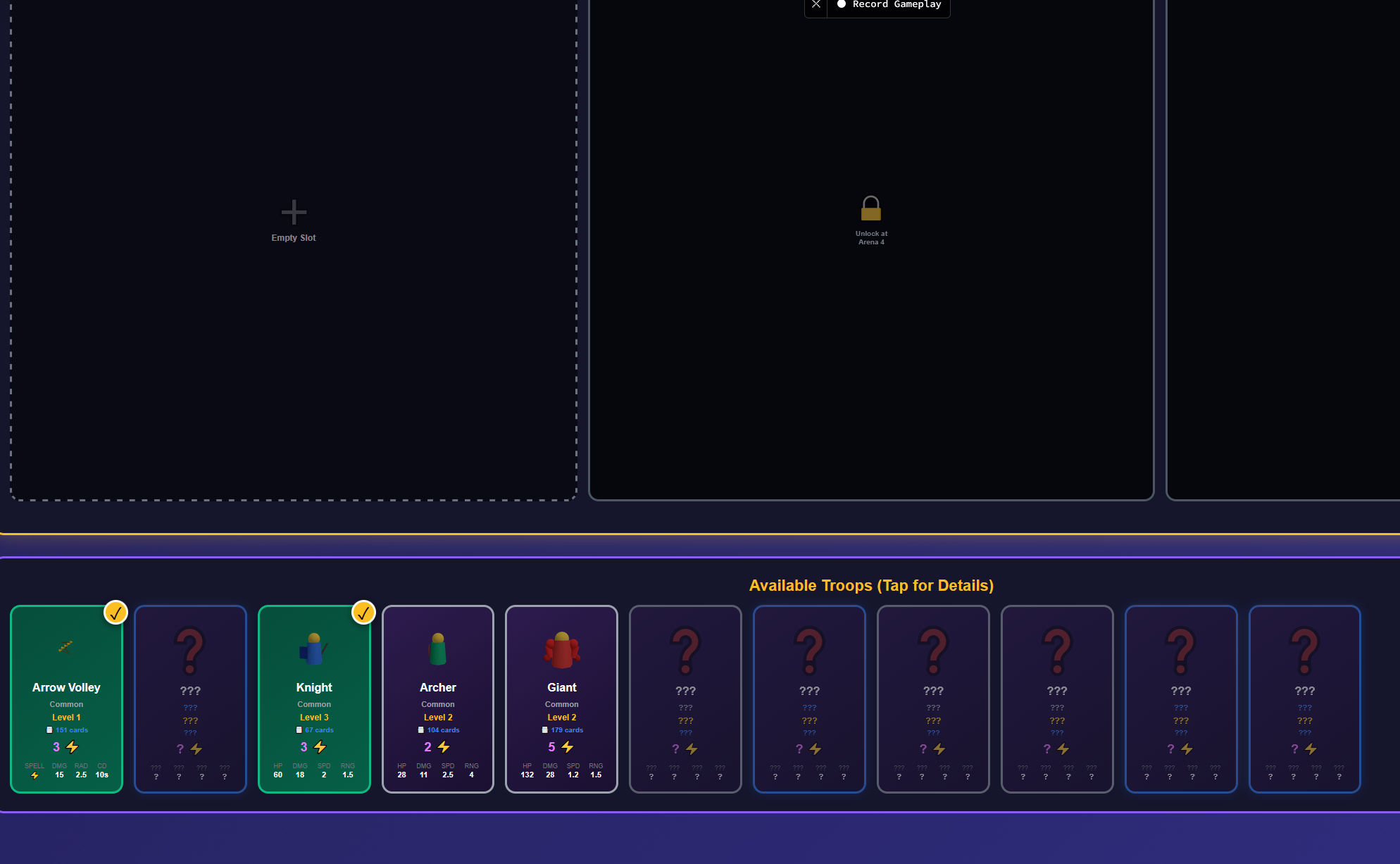Click the Empty Slot label
Image resolution: width=1400 pixels, height=864 pixels.
click(294, 238)
